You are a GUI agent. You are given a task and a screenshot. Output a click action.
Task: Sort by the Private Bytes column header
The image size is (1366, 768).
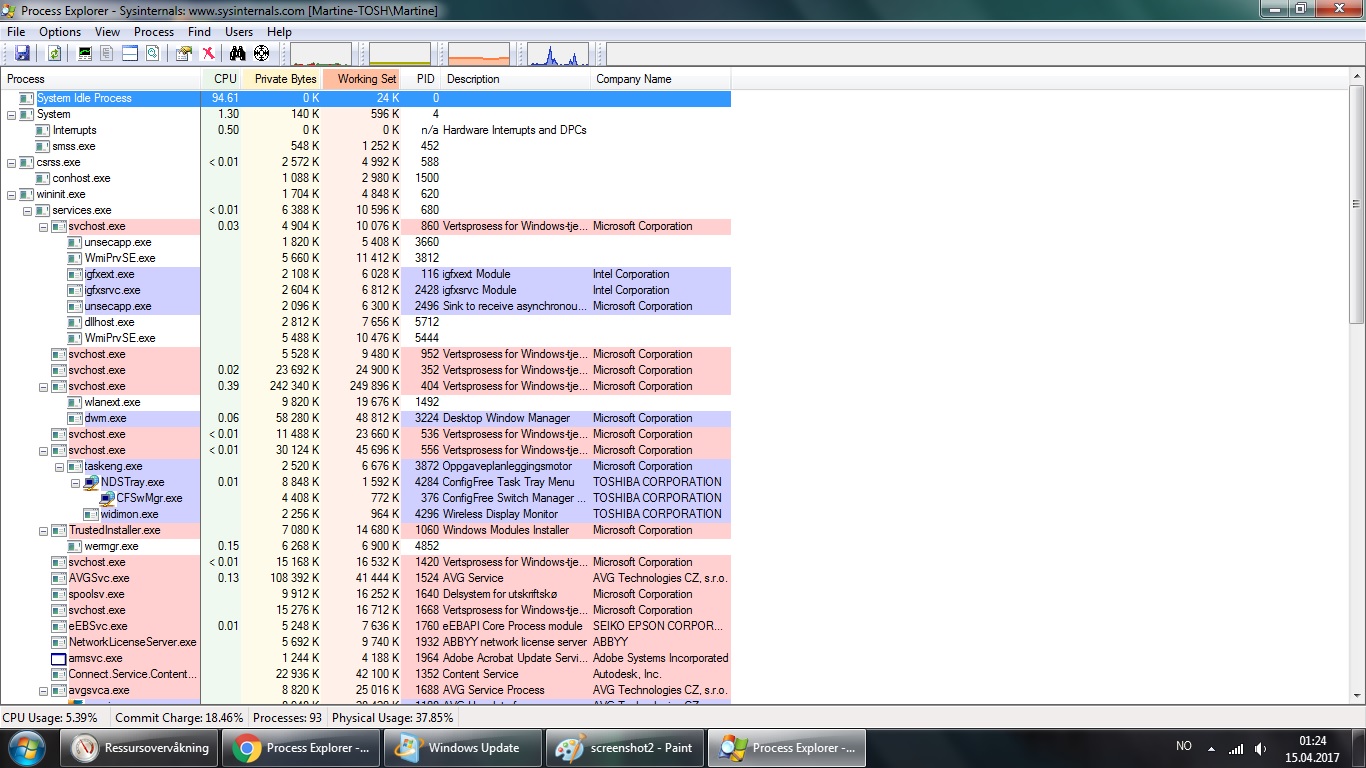click(x=282, y=79)
